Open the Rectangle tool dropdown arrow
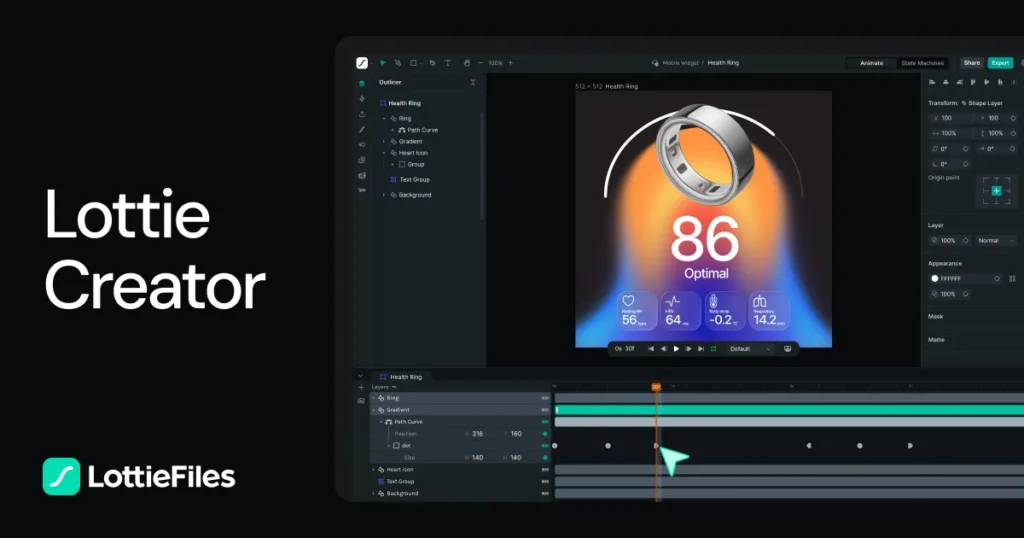Screen dimensions: 1024x538 click(x=421, y=63)
